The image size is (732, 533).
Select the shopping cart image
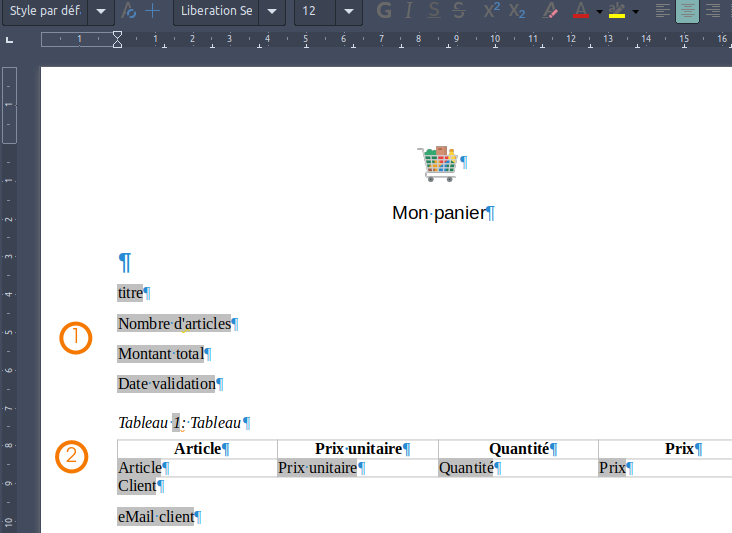coord(438,164)
